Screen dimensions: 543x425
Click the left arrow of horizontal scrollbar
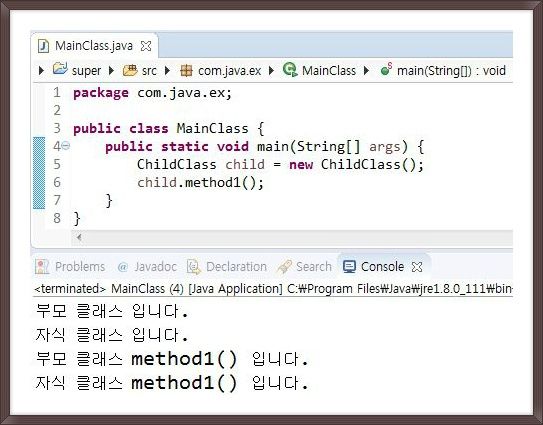[79, 238]
